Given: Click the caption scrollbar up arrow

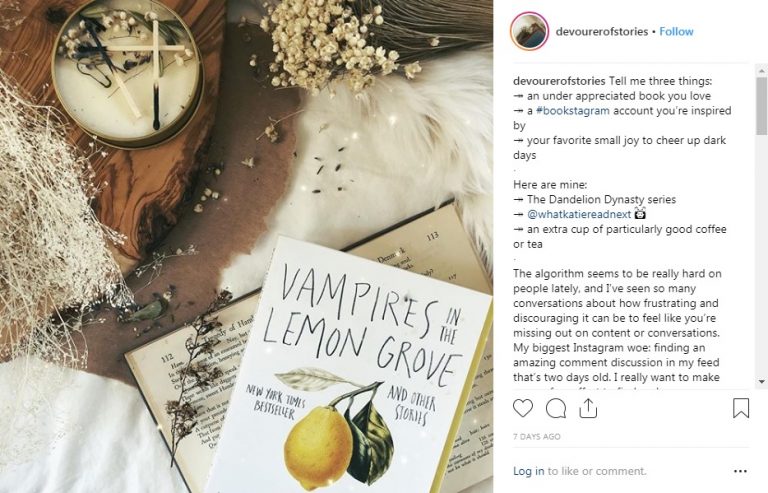Looking at the screenshot, I should (761, 71).
